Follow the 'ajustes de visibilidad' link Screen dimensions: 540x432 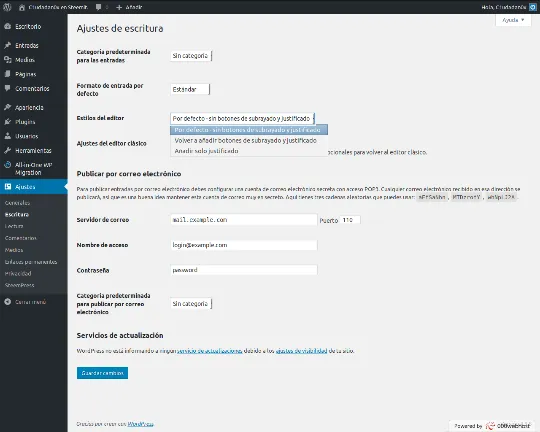[x=301, y=351]
